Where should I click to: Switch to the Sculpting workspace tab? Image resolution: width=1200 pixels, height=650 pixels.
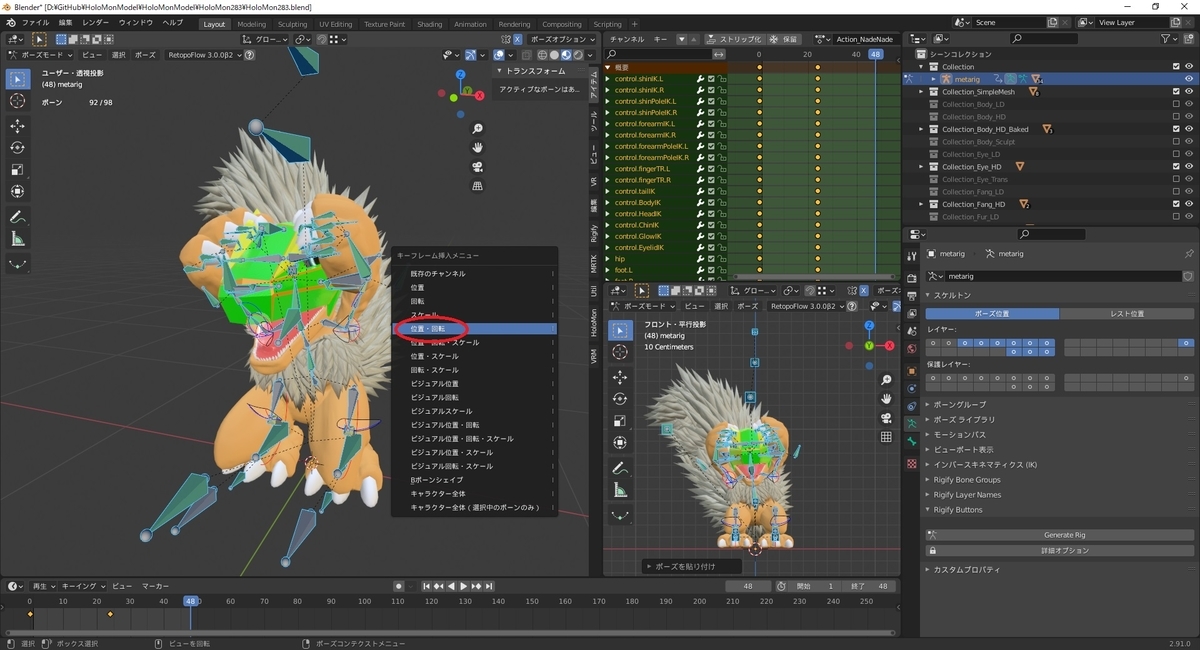click(x=292, y=24)
